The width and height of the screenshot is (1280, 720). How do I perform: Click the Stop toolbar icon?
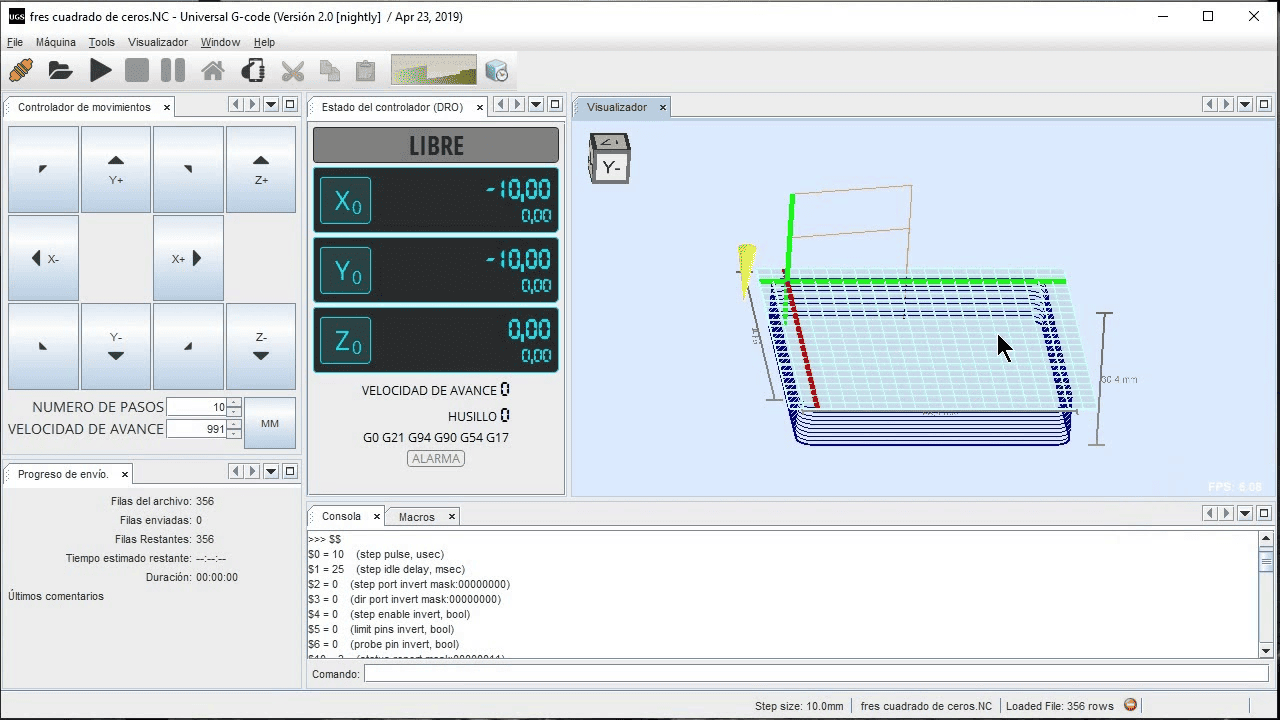(x=136, y=70)
